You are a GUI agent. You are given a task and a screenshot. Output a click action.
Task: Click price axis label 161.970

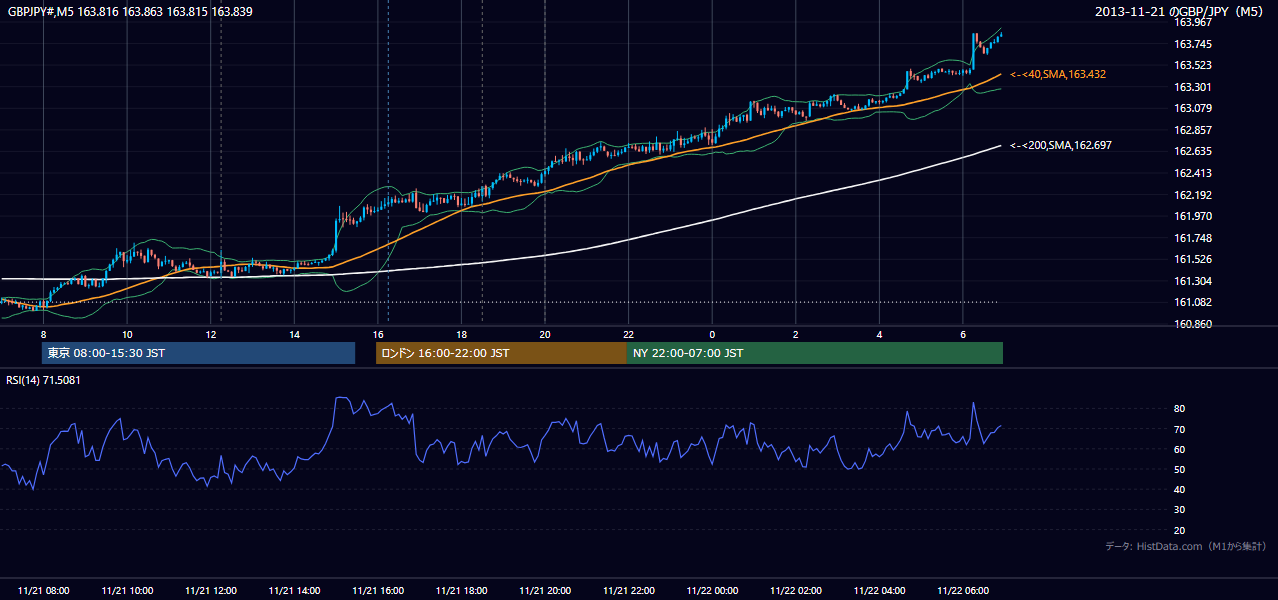pyautogui.click(x=1193, y=216)
